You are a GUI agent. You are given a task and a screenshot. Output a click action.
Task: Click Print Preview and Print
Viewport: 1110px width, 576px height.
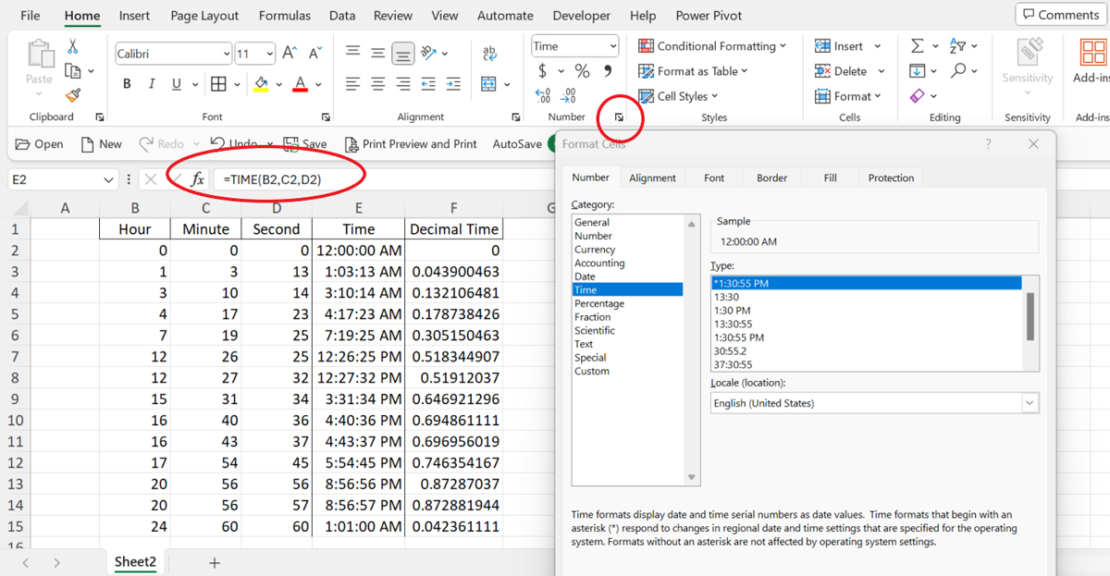click(410, 144)
